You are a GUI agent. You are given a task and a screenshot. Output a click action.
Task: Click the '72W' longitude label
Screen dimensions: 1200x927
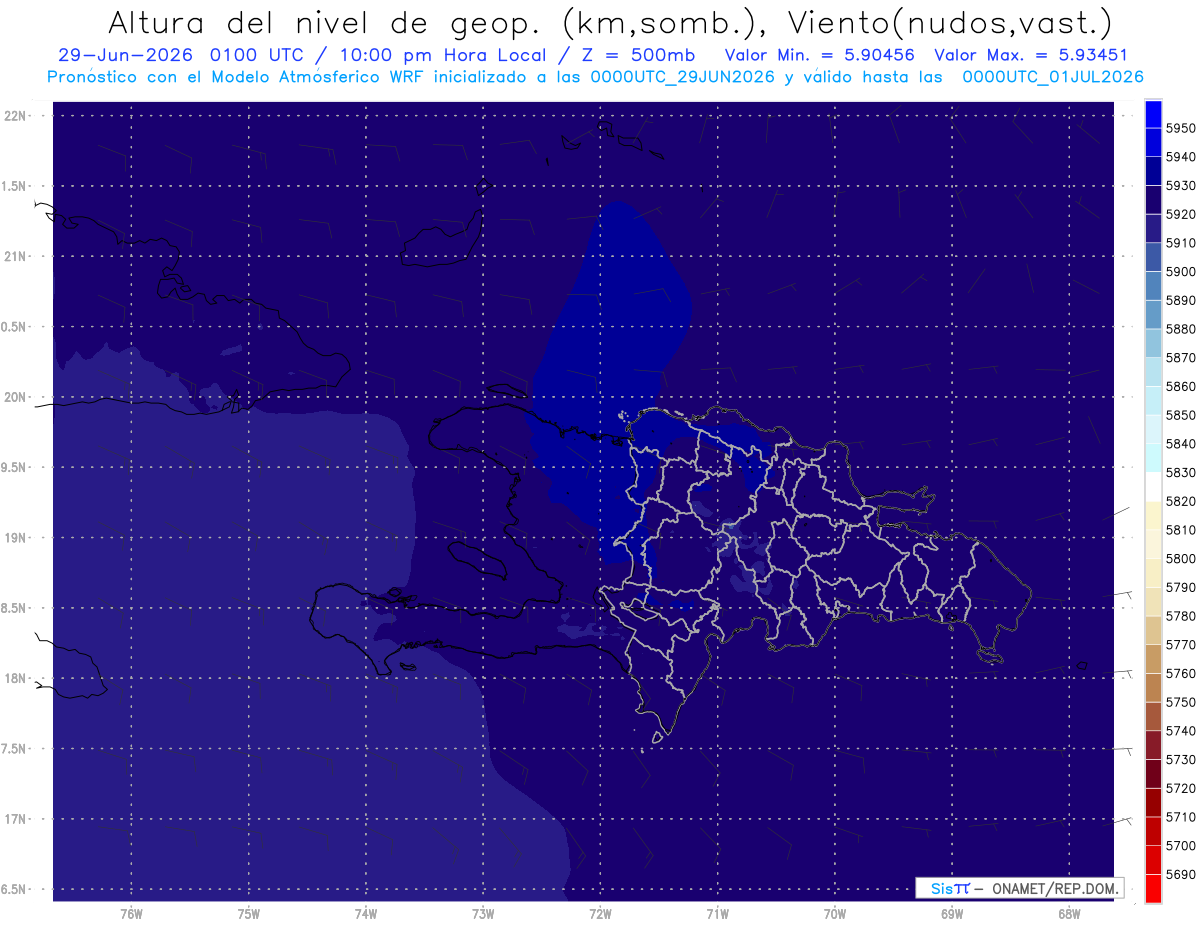pyautogui.click(x=600, y=914)
